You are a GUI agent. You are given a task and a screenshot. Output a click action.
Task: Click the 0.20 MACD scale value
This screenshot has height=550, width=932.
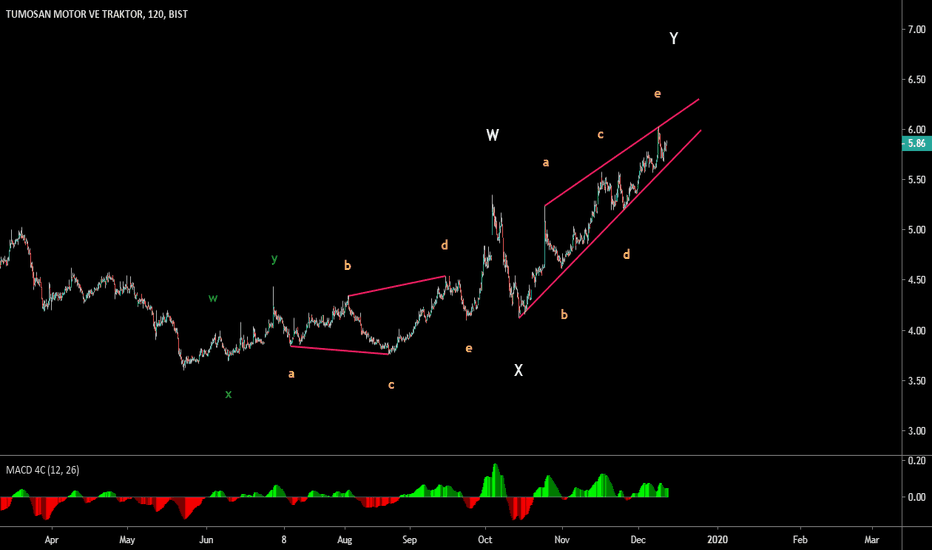(917, 461)
